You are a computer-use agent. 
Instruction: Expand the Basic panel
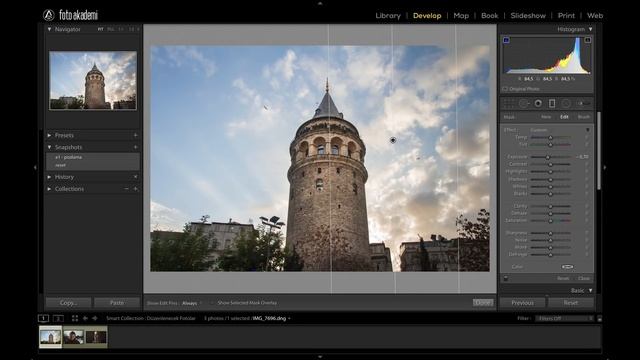coord(590,290)
